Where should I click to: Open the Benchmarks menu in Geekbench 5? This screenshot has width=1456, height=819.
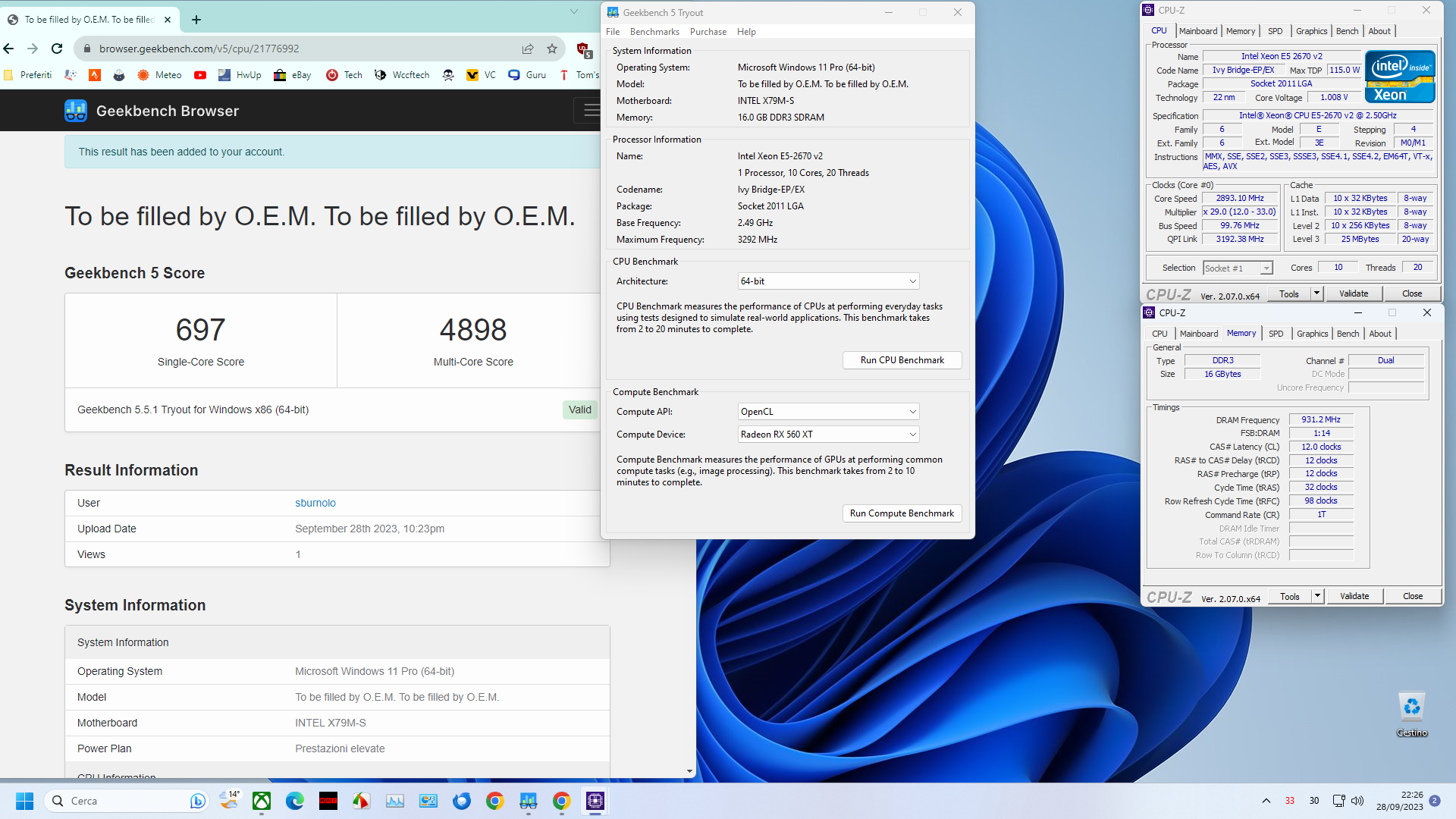(654, 32)
